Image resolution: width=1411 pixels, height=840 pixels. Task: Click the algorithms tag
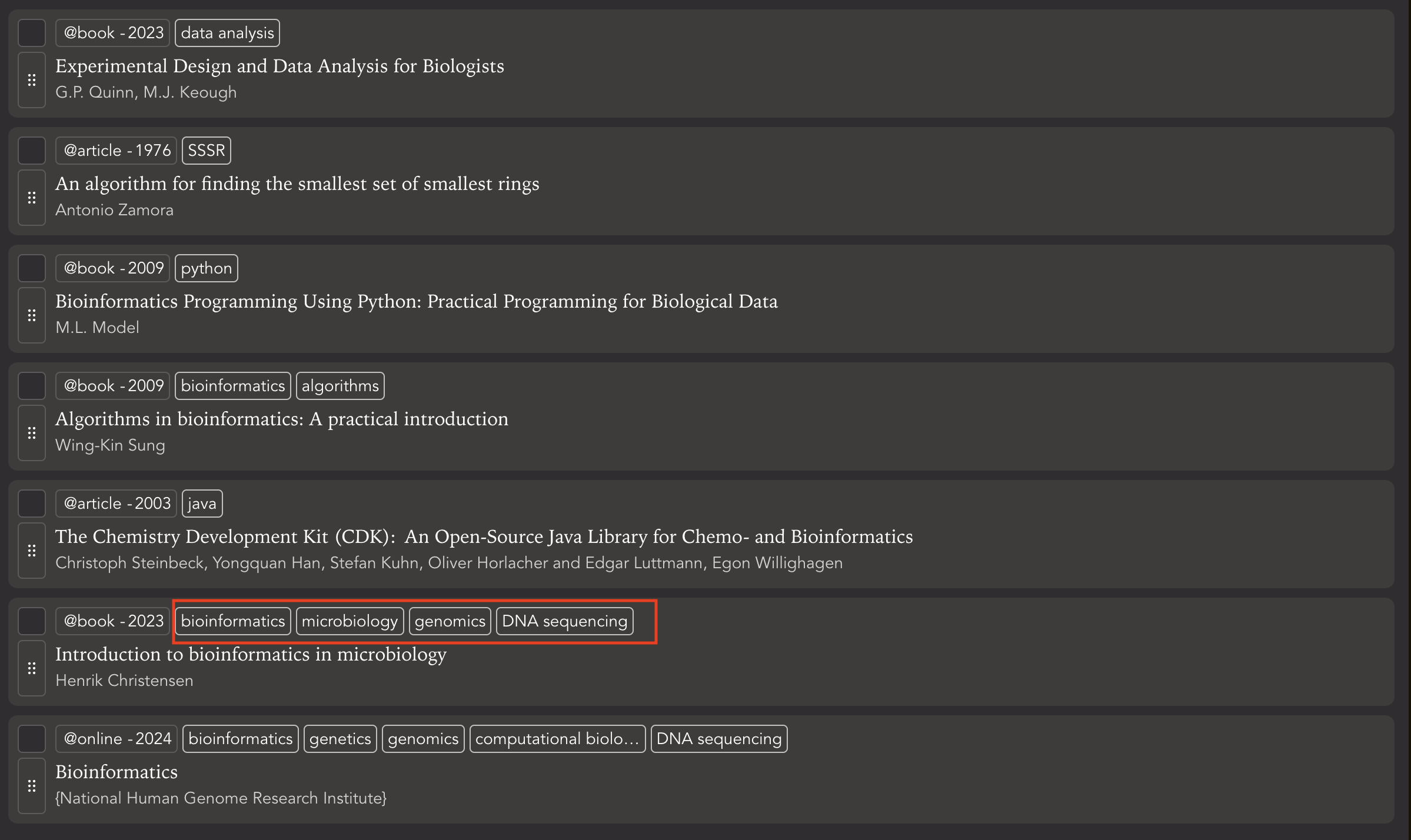(x=340, y=386)
